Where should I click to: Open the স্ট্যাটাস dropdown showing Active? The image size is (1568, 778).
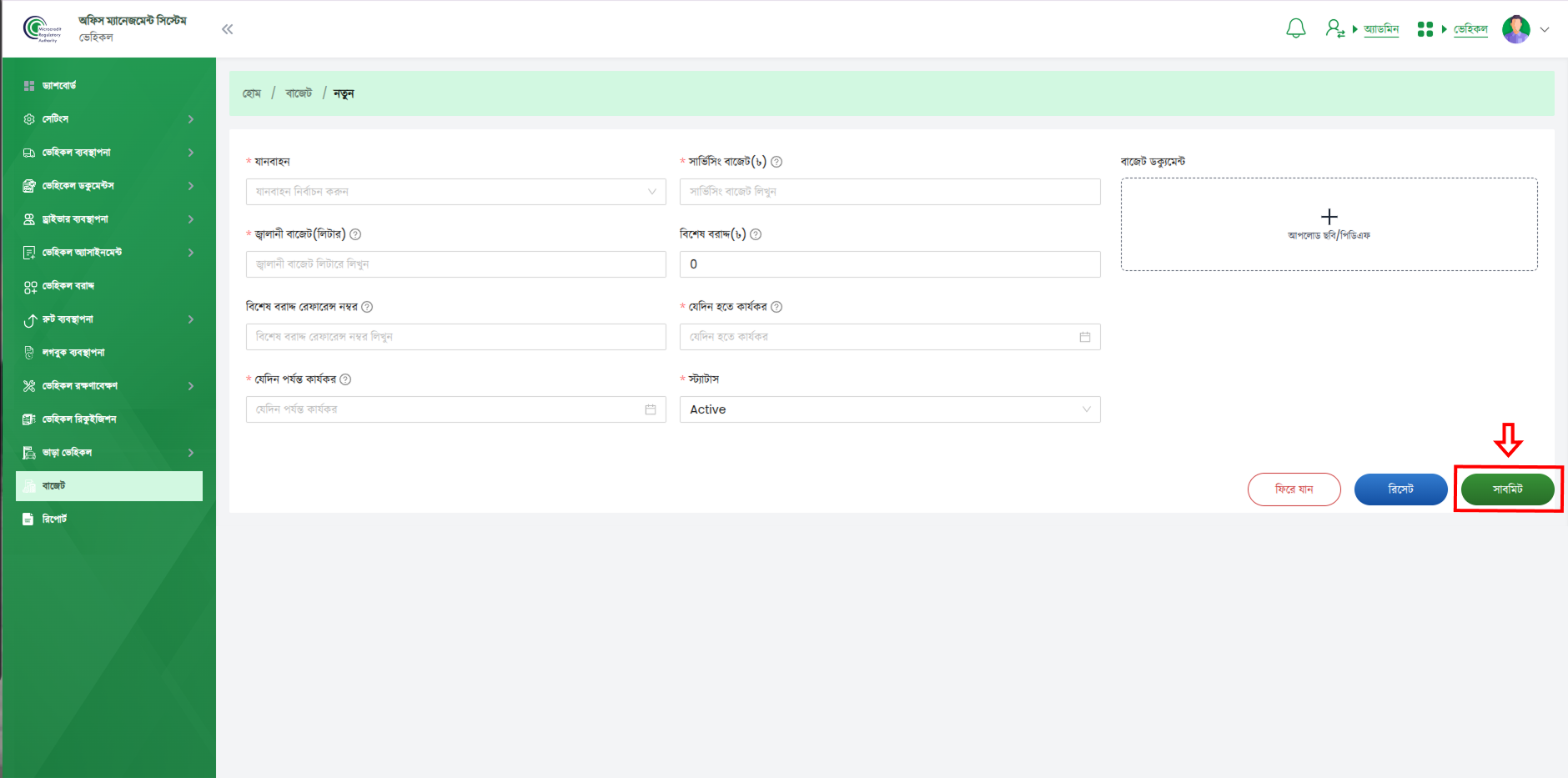pos(889,409)
